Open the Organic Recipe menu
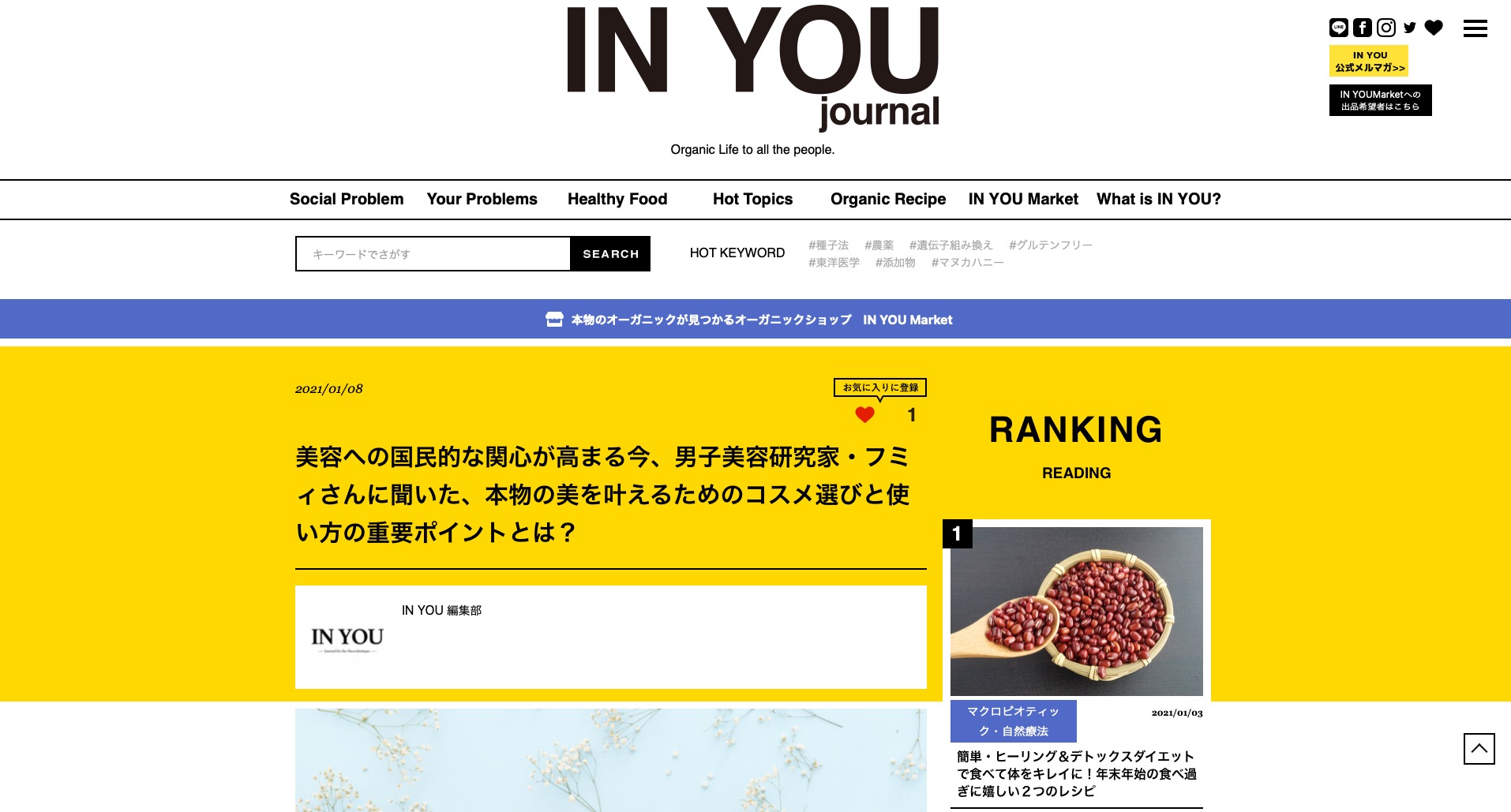The width and height of the screenshot is (1511, 812). 888,199
